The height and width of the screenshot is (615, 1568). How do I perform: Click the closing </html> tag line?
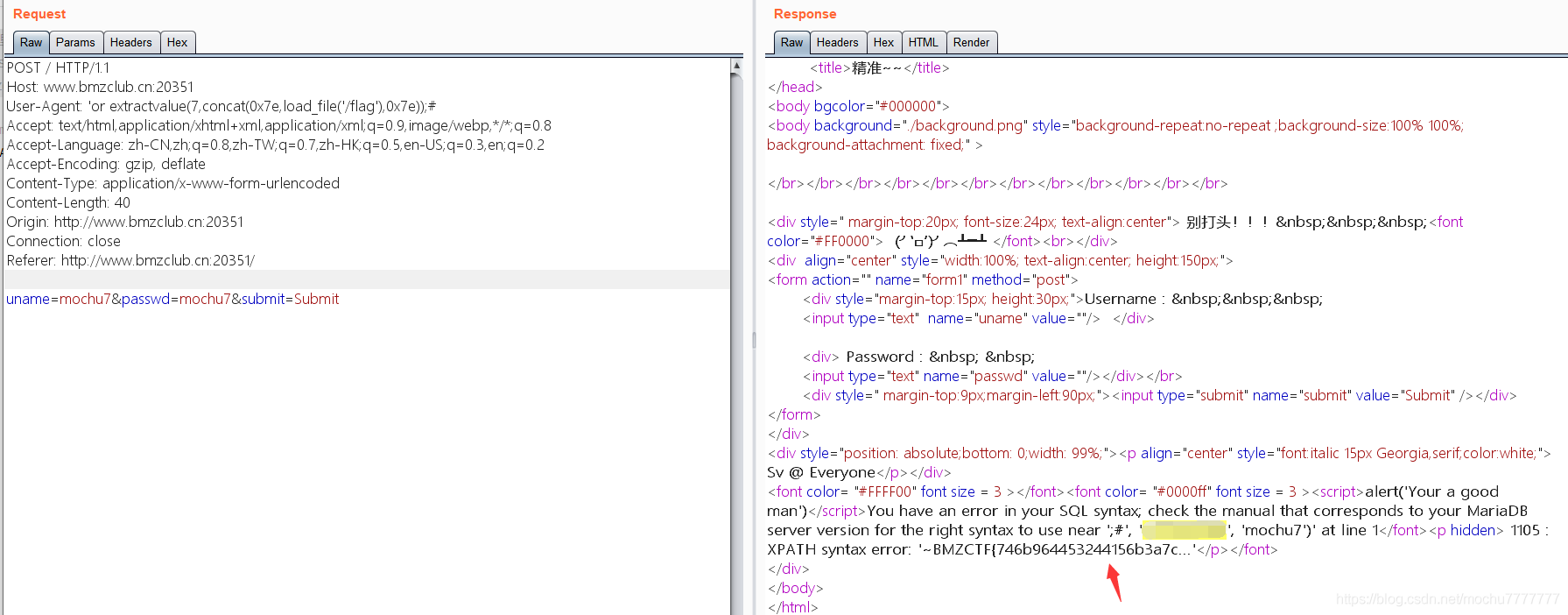pos(792,606)
